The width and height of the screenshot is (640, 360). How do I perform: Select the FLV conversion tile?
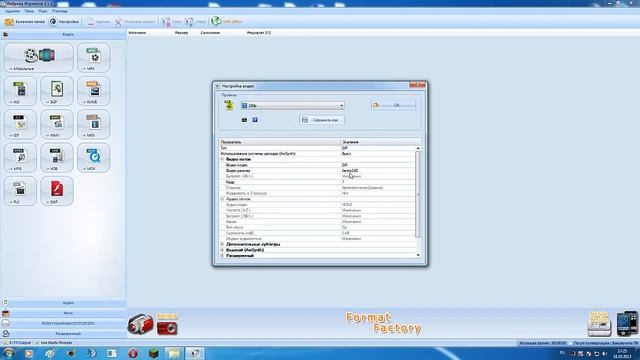(x=20, y=191)
